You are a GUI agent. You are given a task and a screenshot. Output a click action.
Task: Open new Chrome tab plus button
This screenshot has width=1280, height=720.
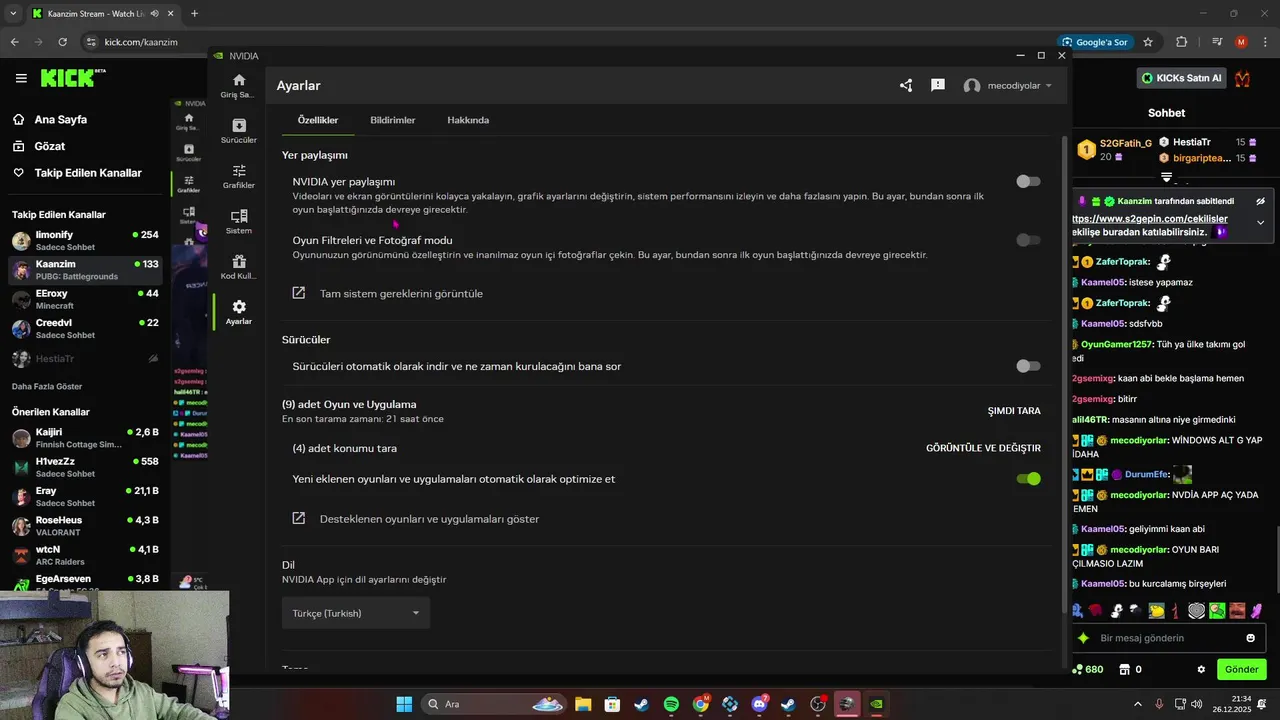point(194,14)
